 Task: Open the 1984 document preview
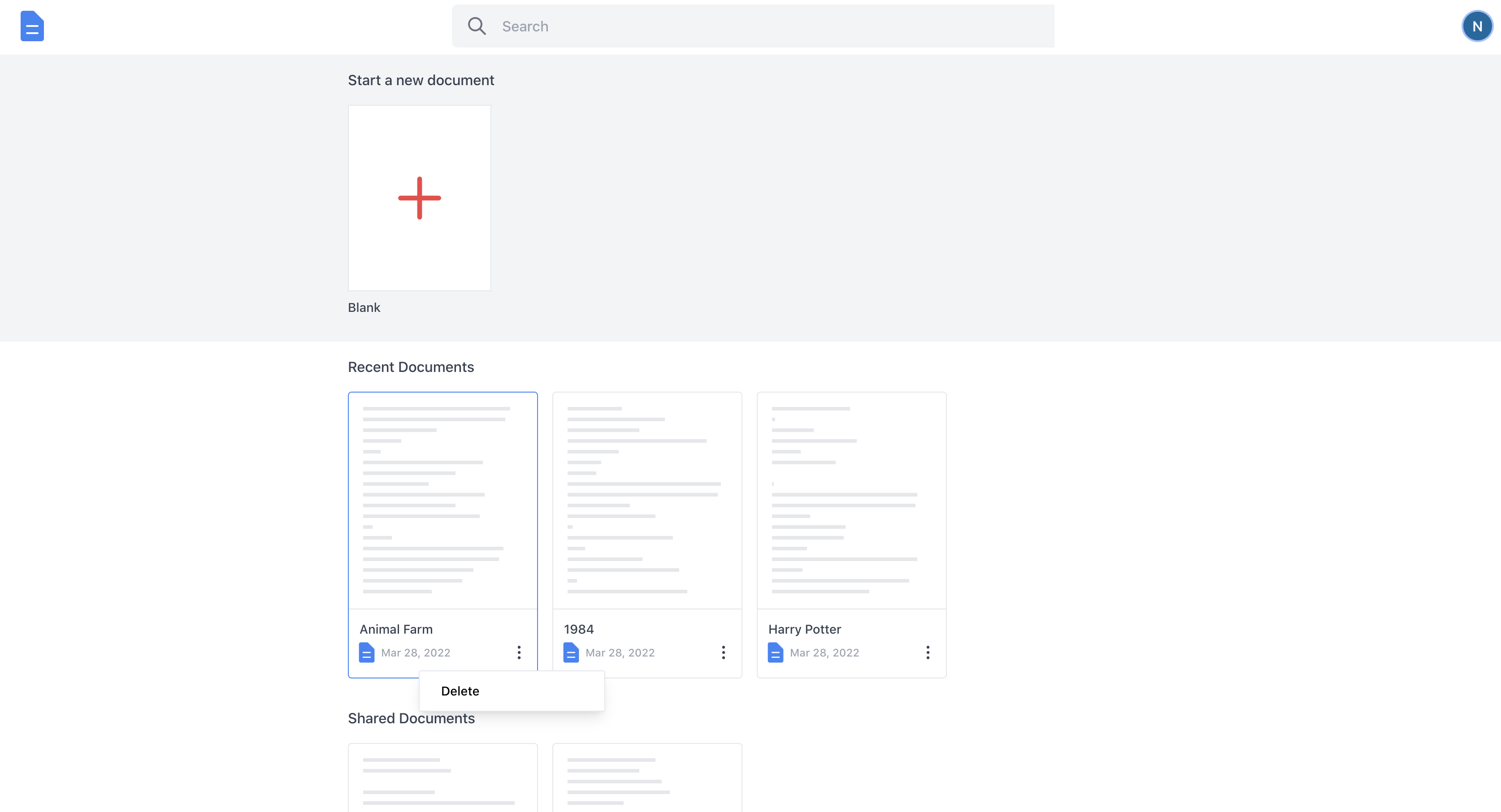(647, 501)
